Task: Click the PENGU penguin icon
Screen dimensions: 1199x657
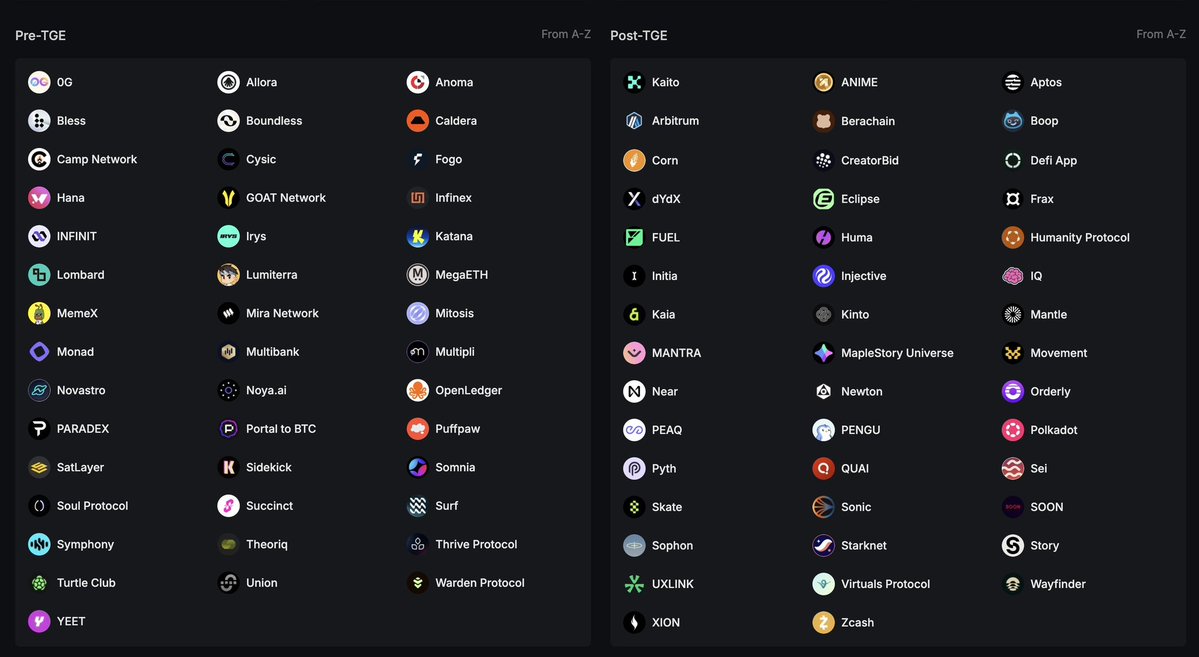Action: click(824, 430)
